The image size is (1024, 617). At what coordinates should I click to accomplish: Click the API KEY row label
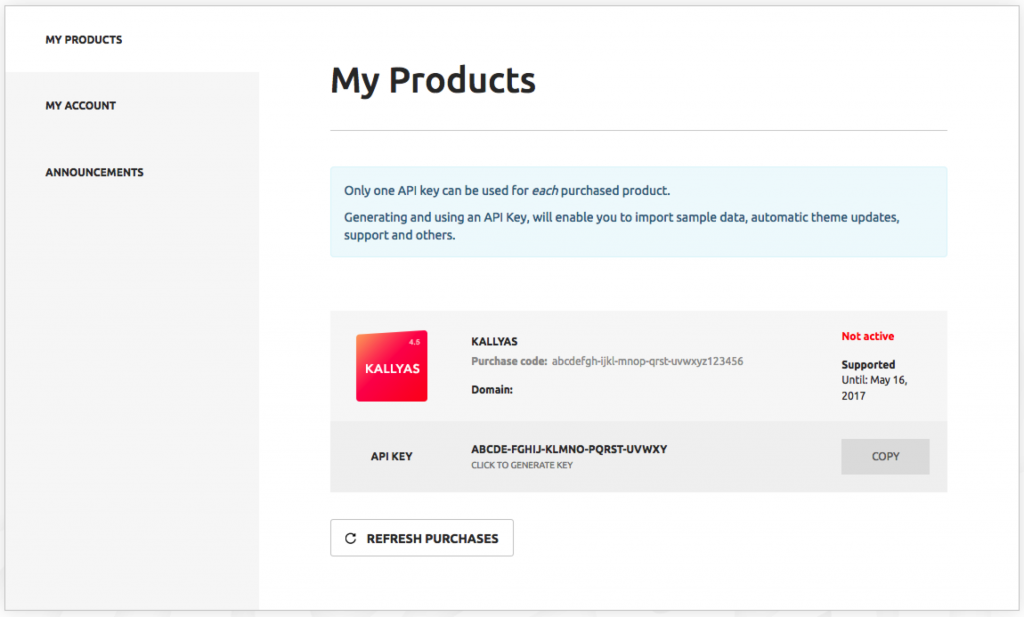(x=391, y=455)
